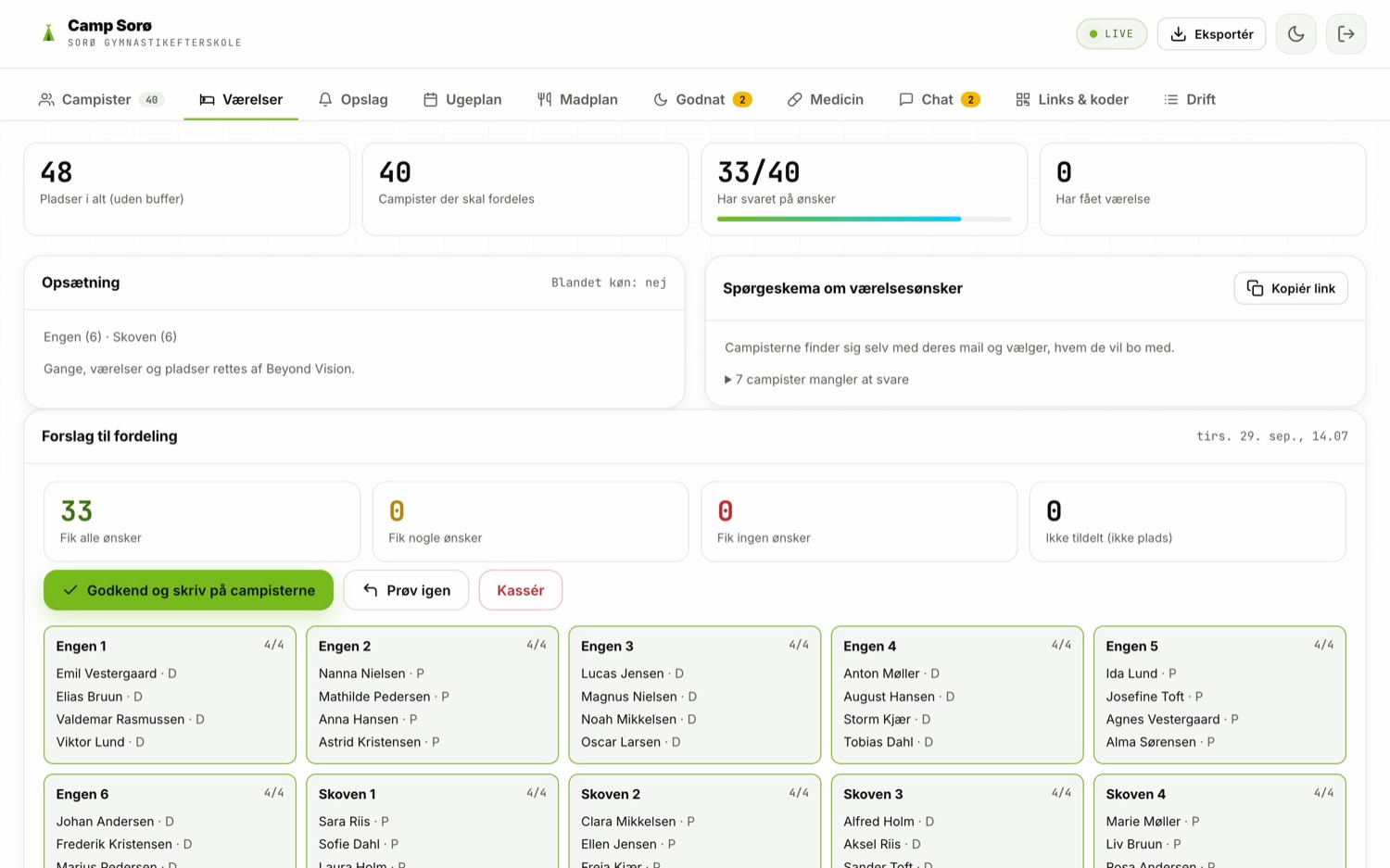Viewport: 1390px width, 868px height.
Task: Open the Godnat tab
Action: coord(702,99)
